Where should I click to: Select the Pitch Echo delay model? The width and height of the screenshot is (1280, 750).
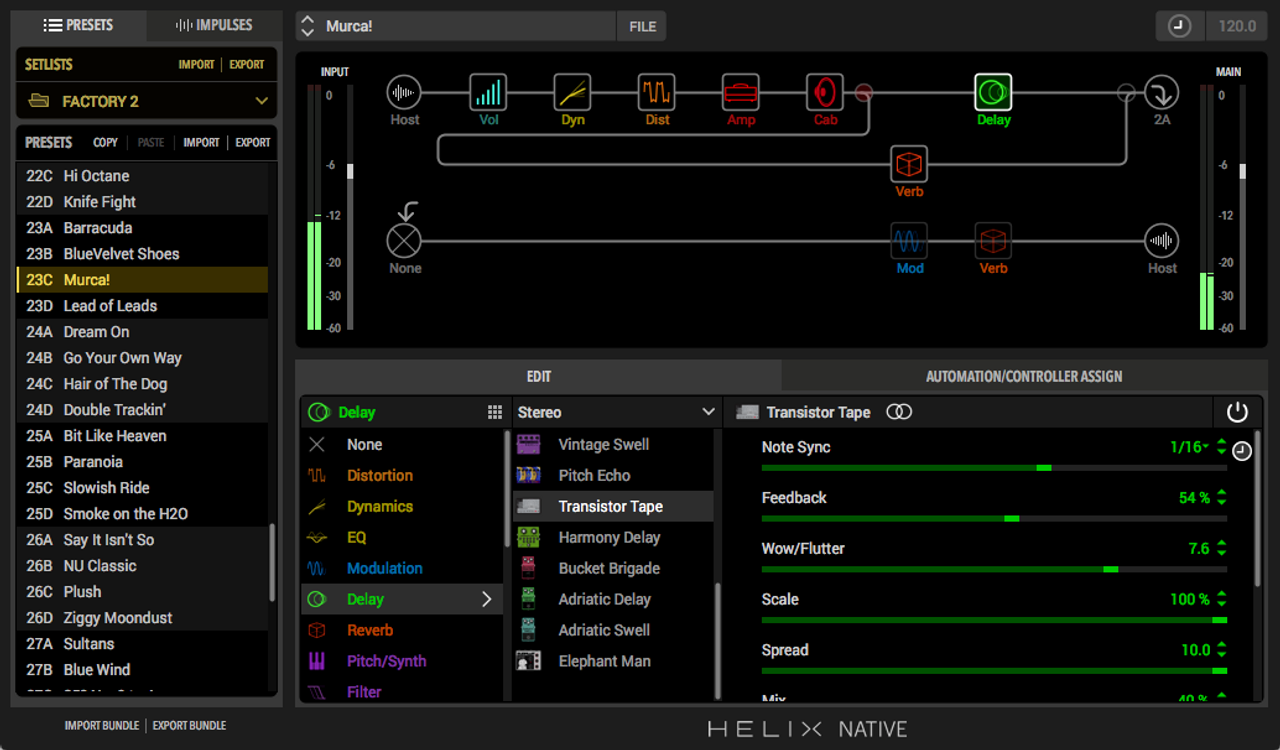pos(614,475)
